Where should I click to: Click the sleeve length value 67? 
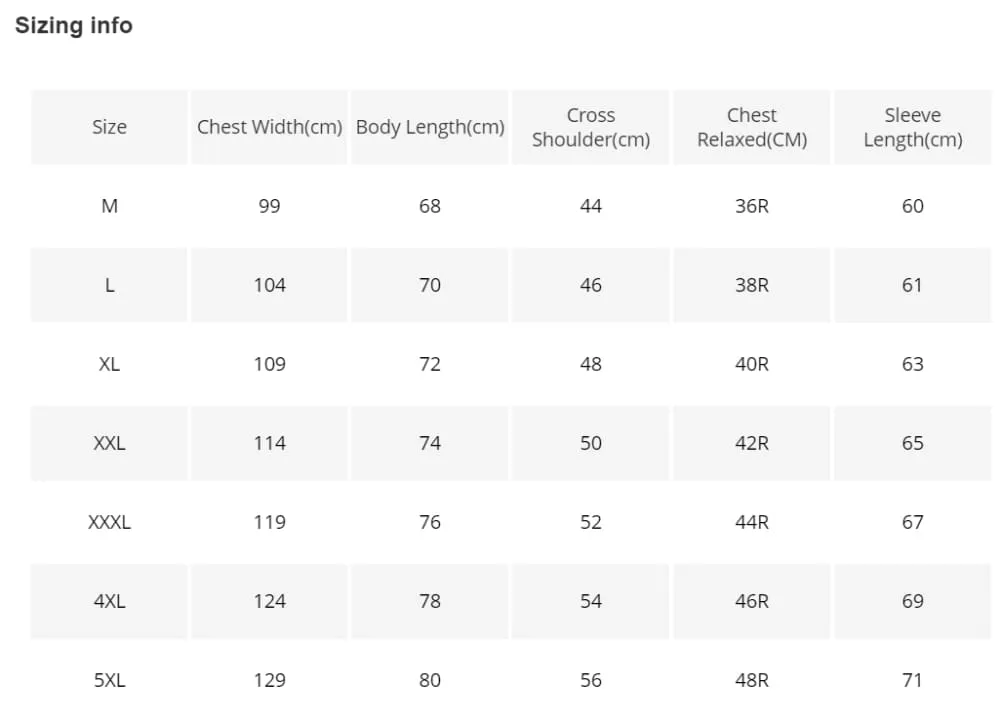913,522
